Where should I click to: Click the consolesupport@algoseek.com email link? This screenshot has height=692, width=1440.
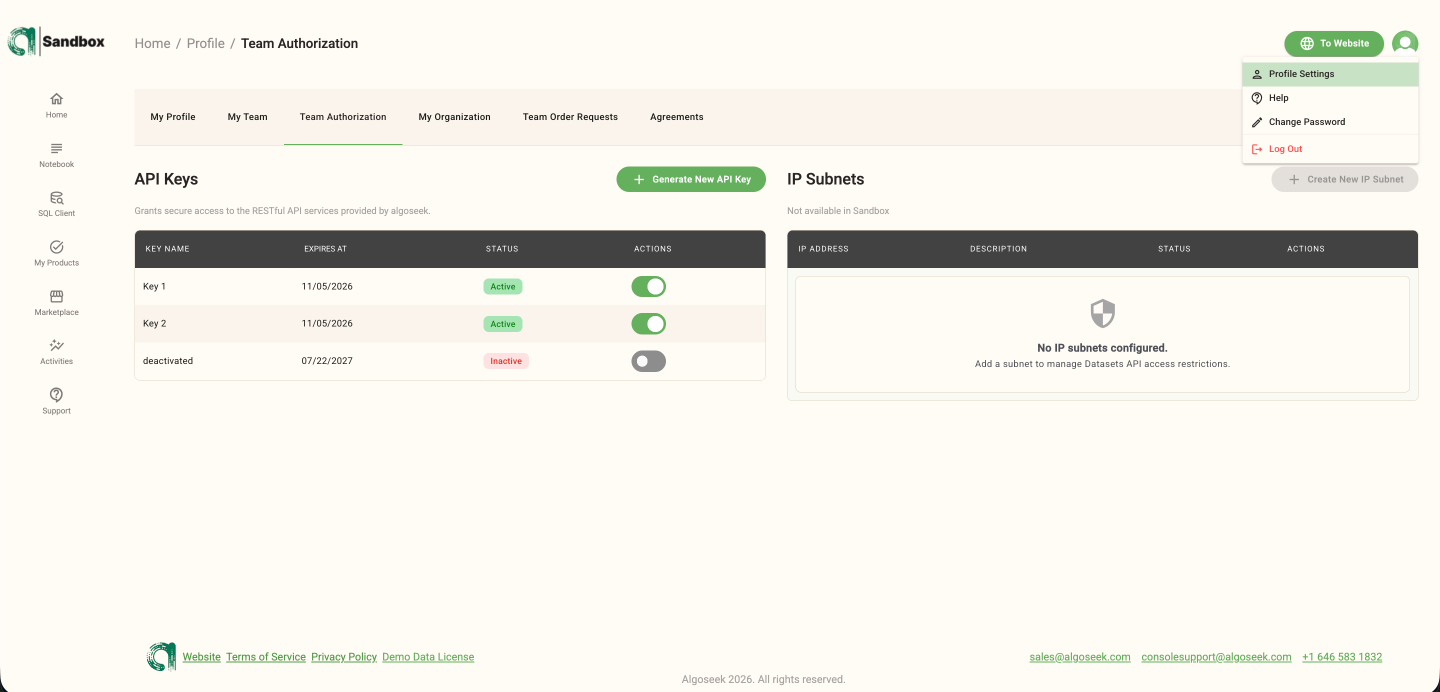1217,657
